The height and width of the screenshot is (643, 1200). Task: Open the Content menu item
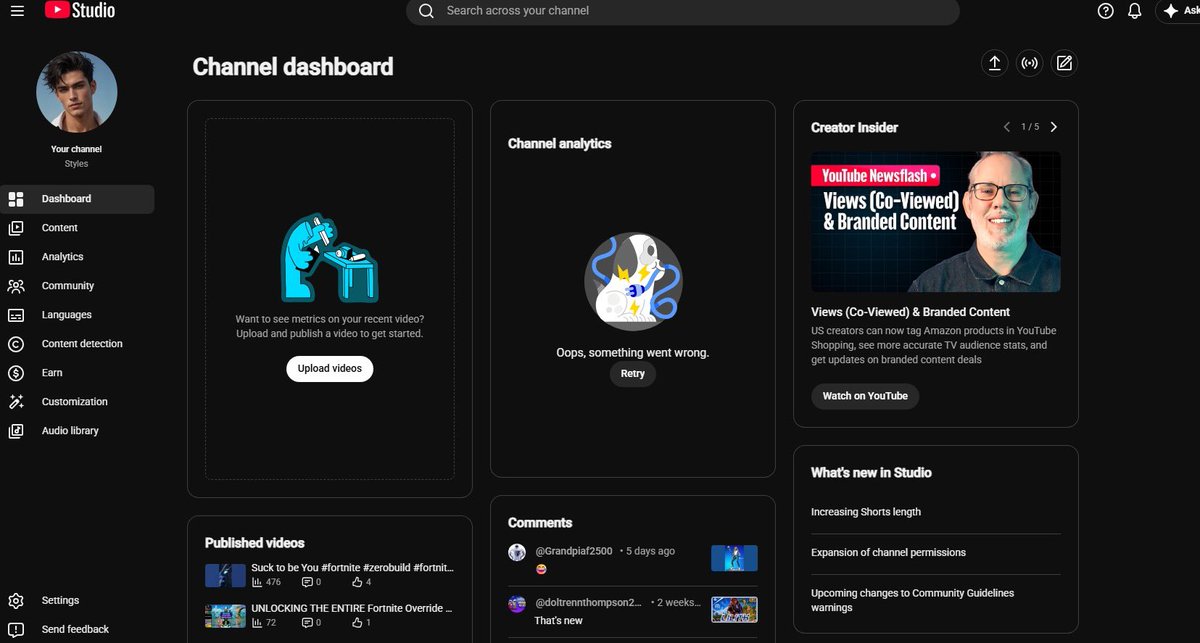(x=78, y=228)
